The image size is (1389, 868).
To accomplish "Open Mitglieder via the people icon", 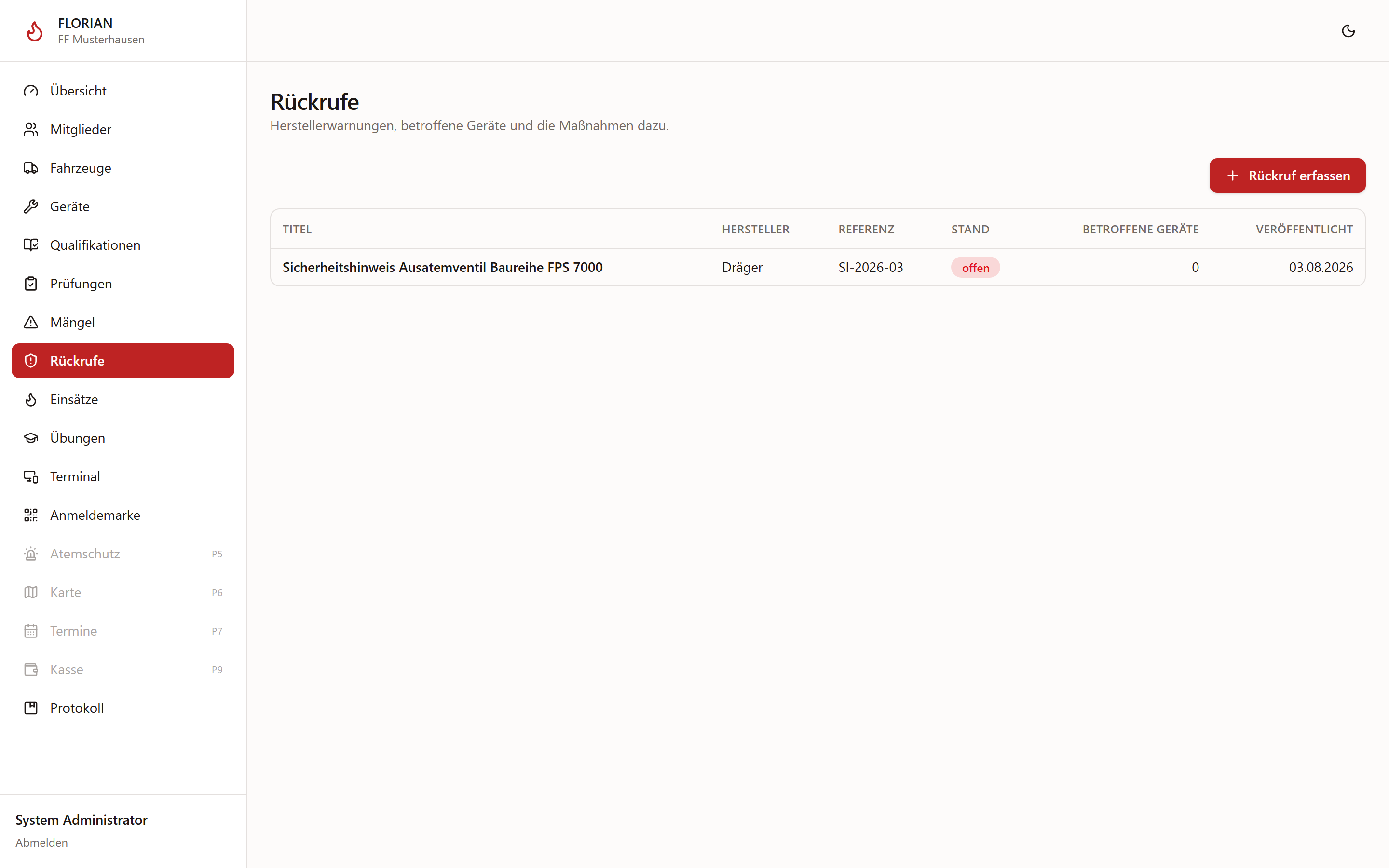I will click(31, 129).
